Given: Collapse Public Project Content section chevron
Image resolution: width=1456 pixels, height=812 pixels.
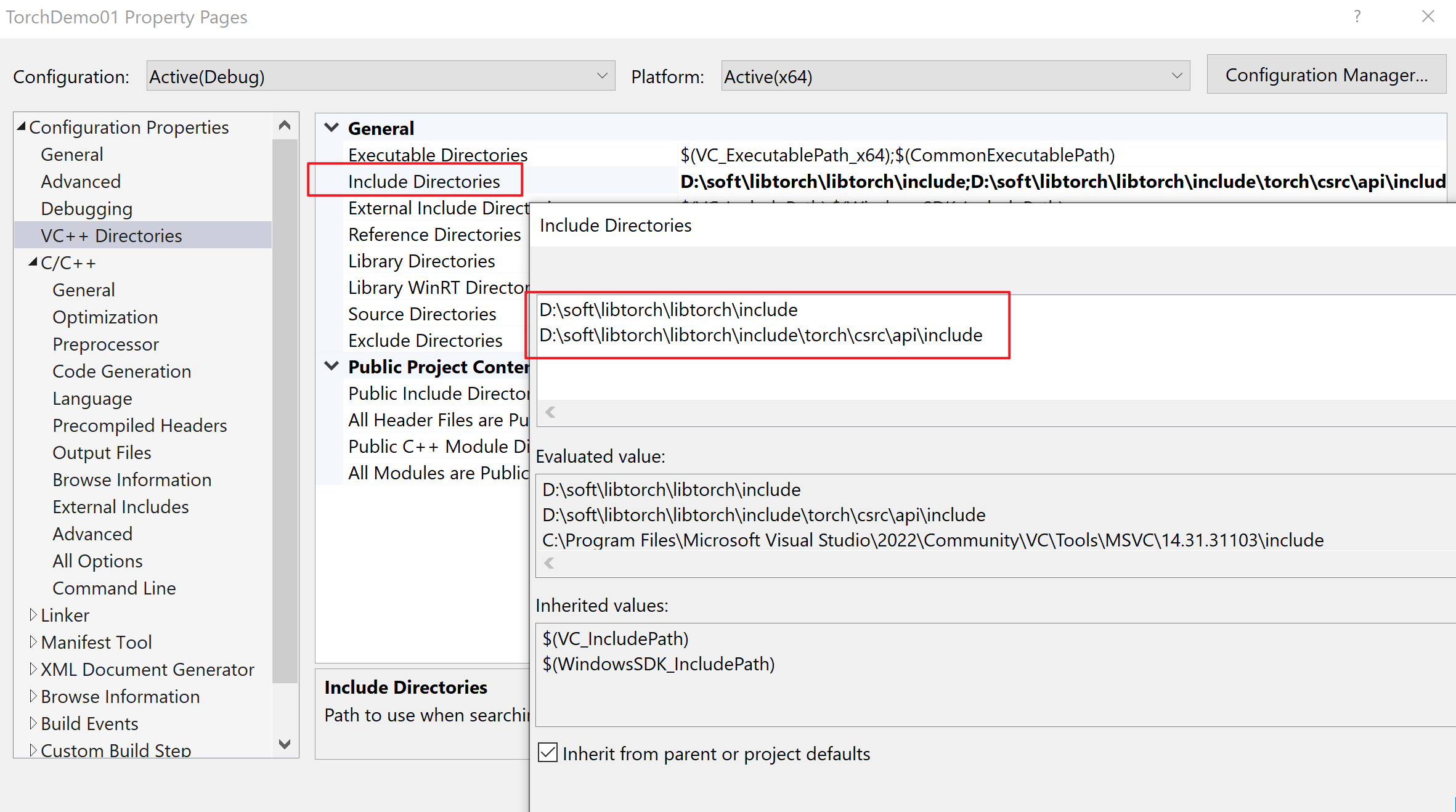Looking at the screenshot, I should 331,366.
